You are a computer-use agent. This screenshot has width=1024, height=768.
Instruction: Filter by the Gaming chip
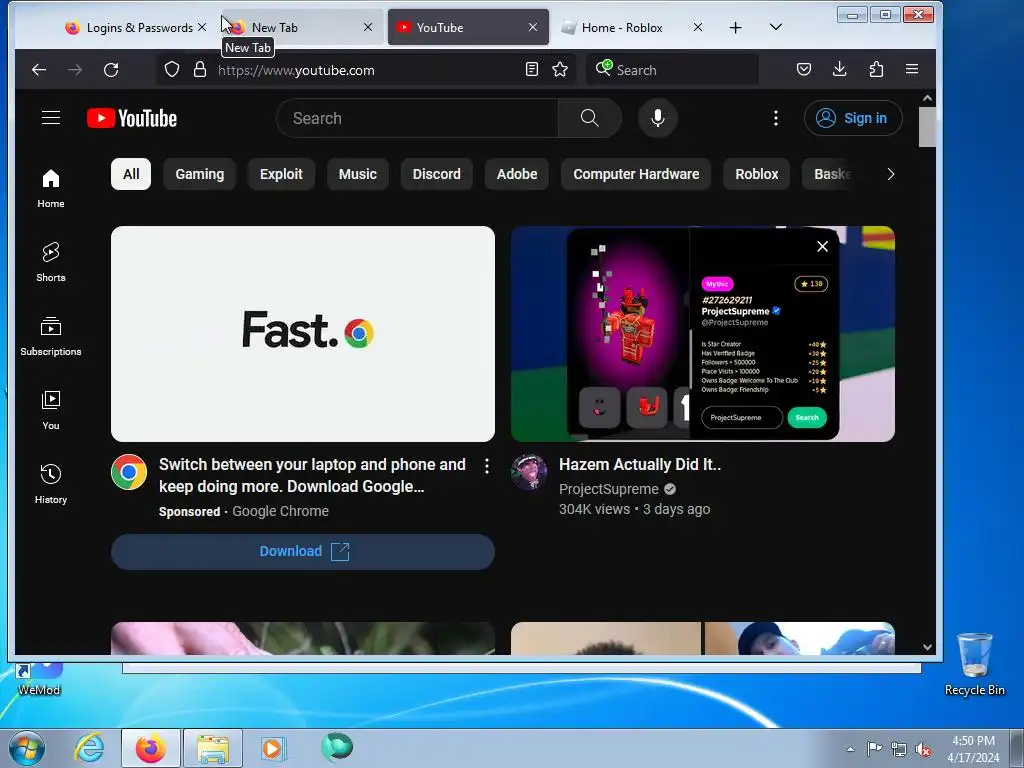[199, 174]
